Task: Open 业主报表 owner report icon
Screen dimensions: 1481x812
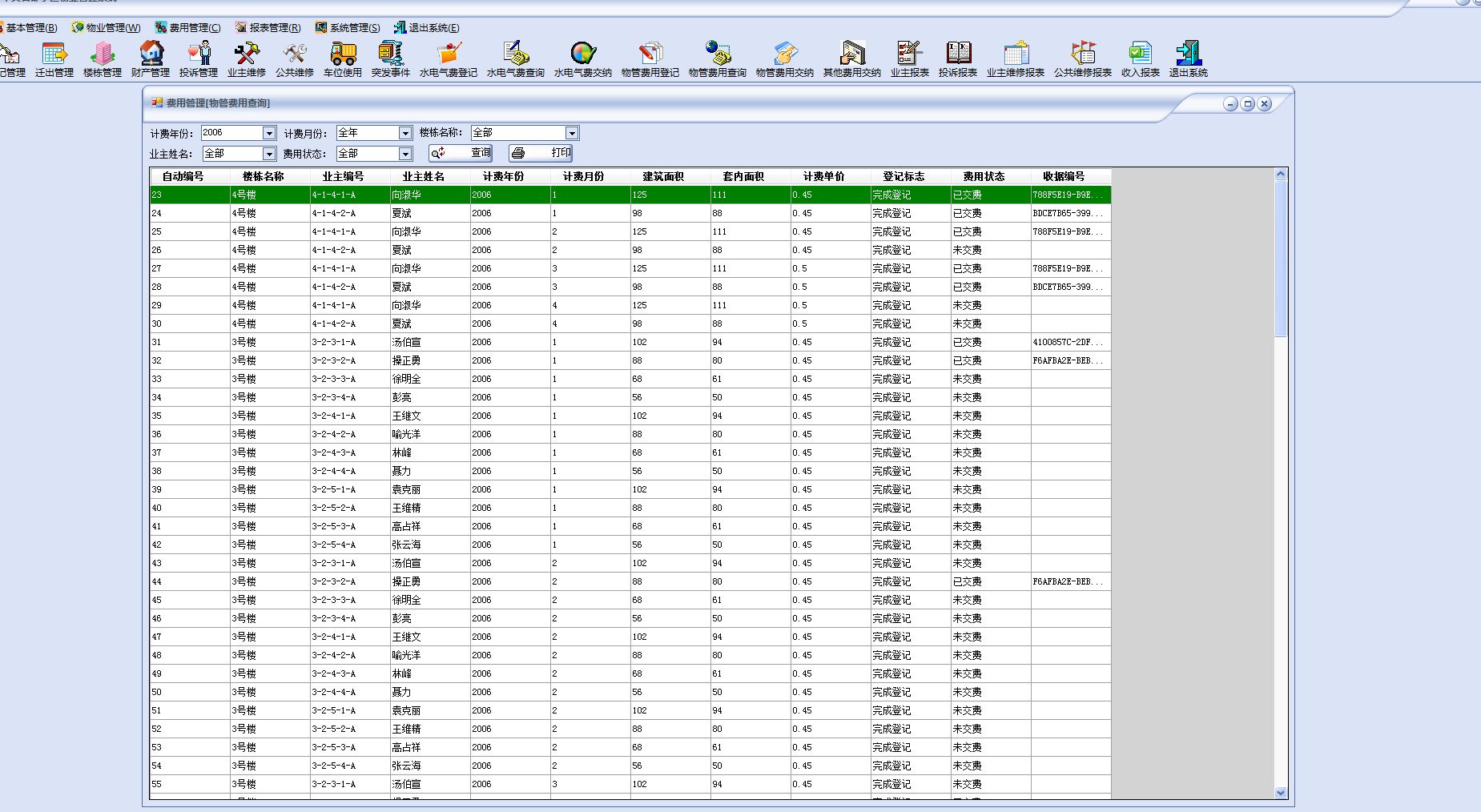Action: point(910,59)
